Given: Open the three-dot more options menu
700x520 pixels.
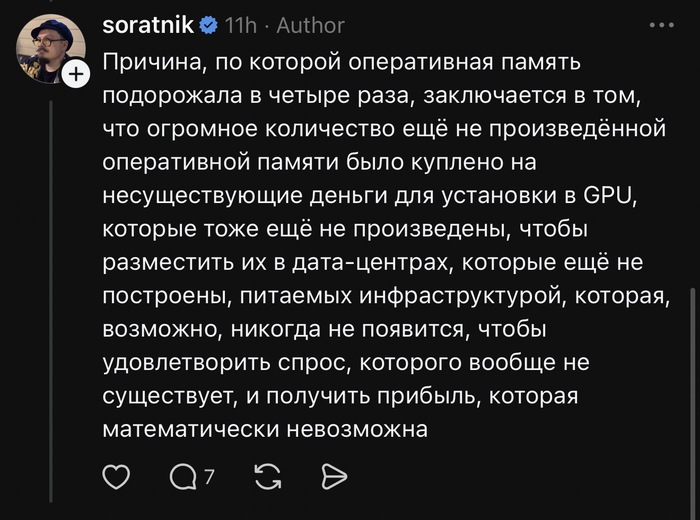Looking at the screenshot, I should (662, 24).
